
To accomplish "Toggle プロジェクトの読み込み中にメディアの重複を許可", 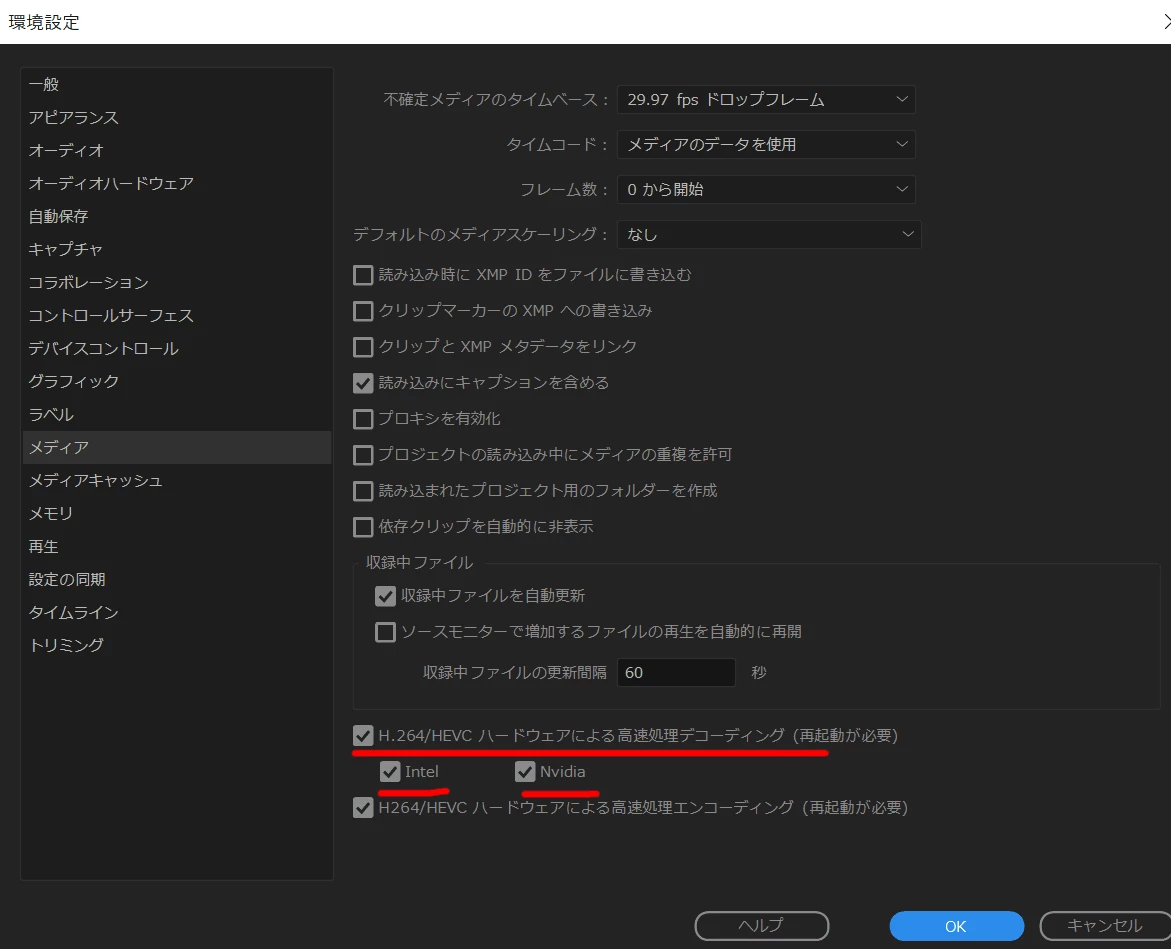I will 363,455.
